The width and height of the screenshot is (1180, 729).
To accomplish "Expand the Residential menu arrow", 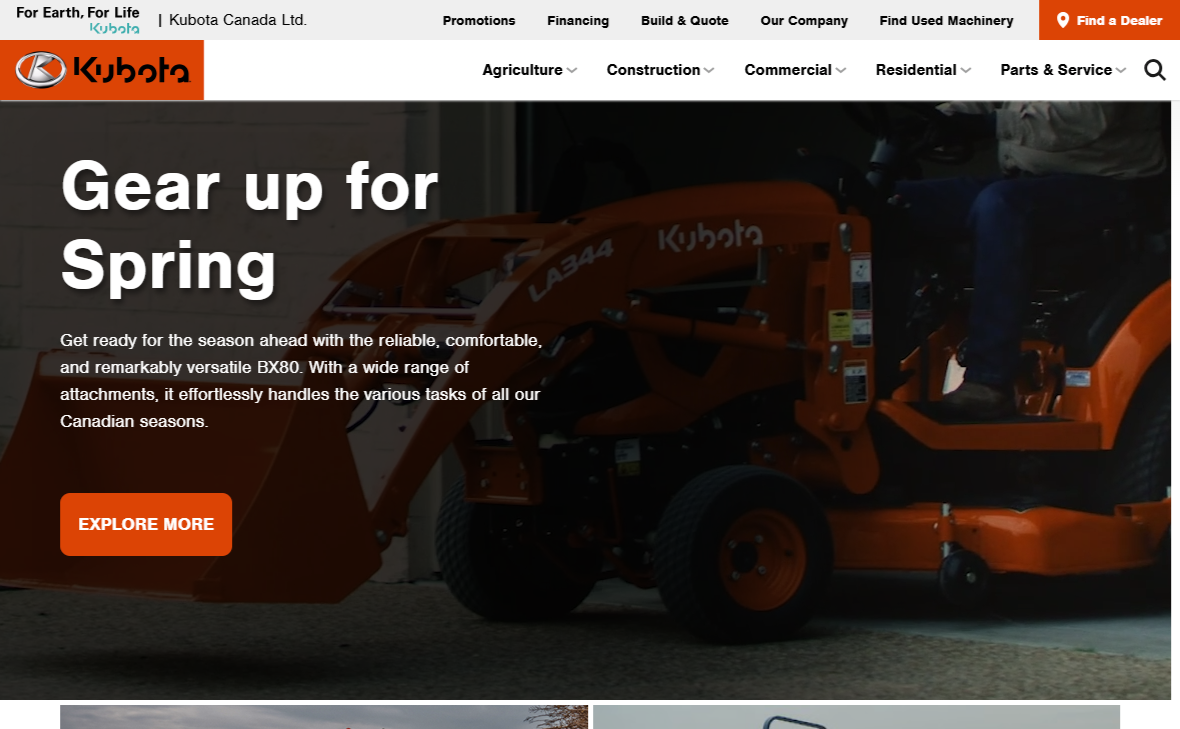I will click(966, 71).
